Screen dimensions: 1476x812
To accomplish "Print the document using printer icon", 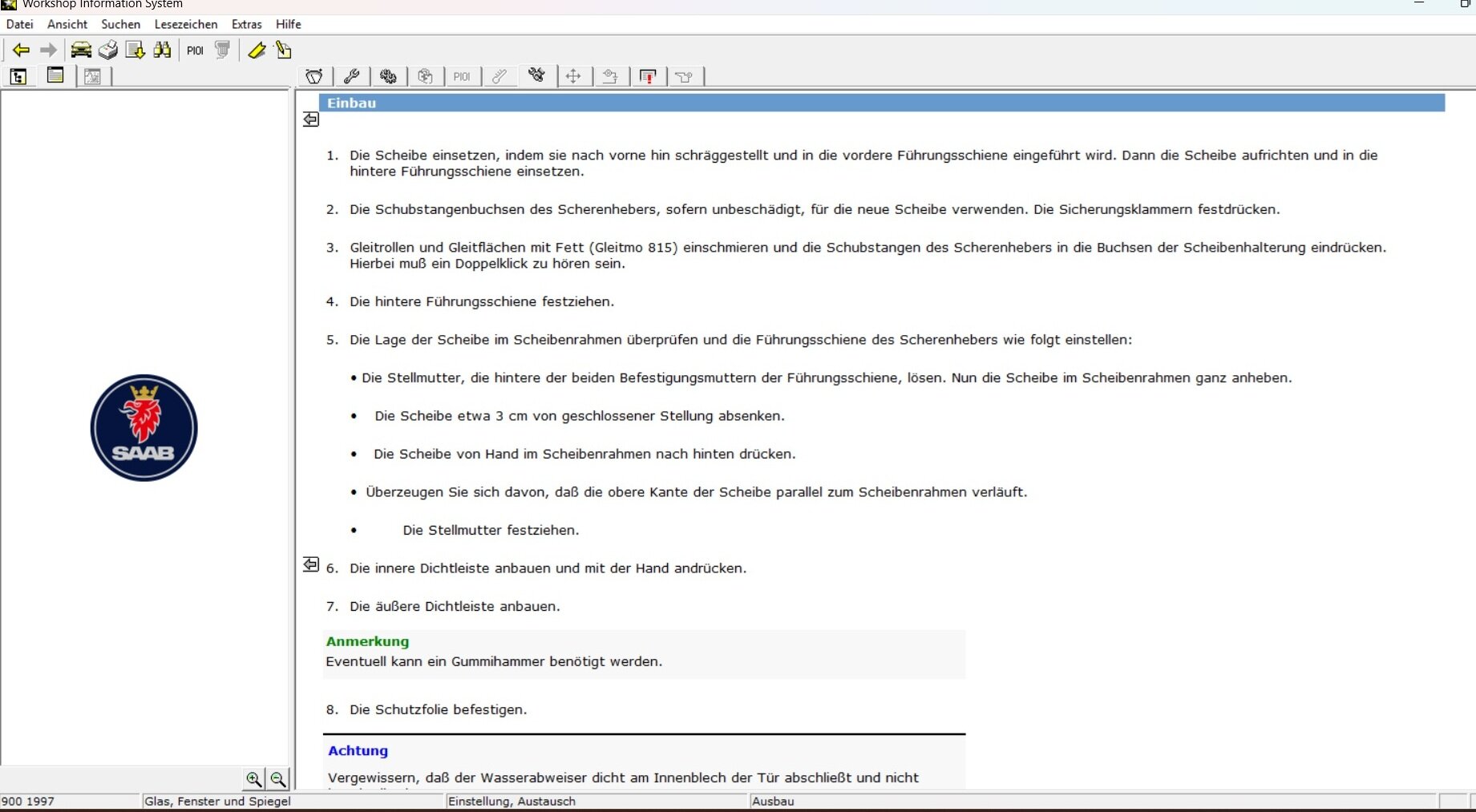I will tap(108, 50).
